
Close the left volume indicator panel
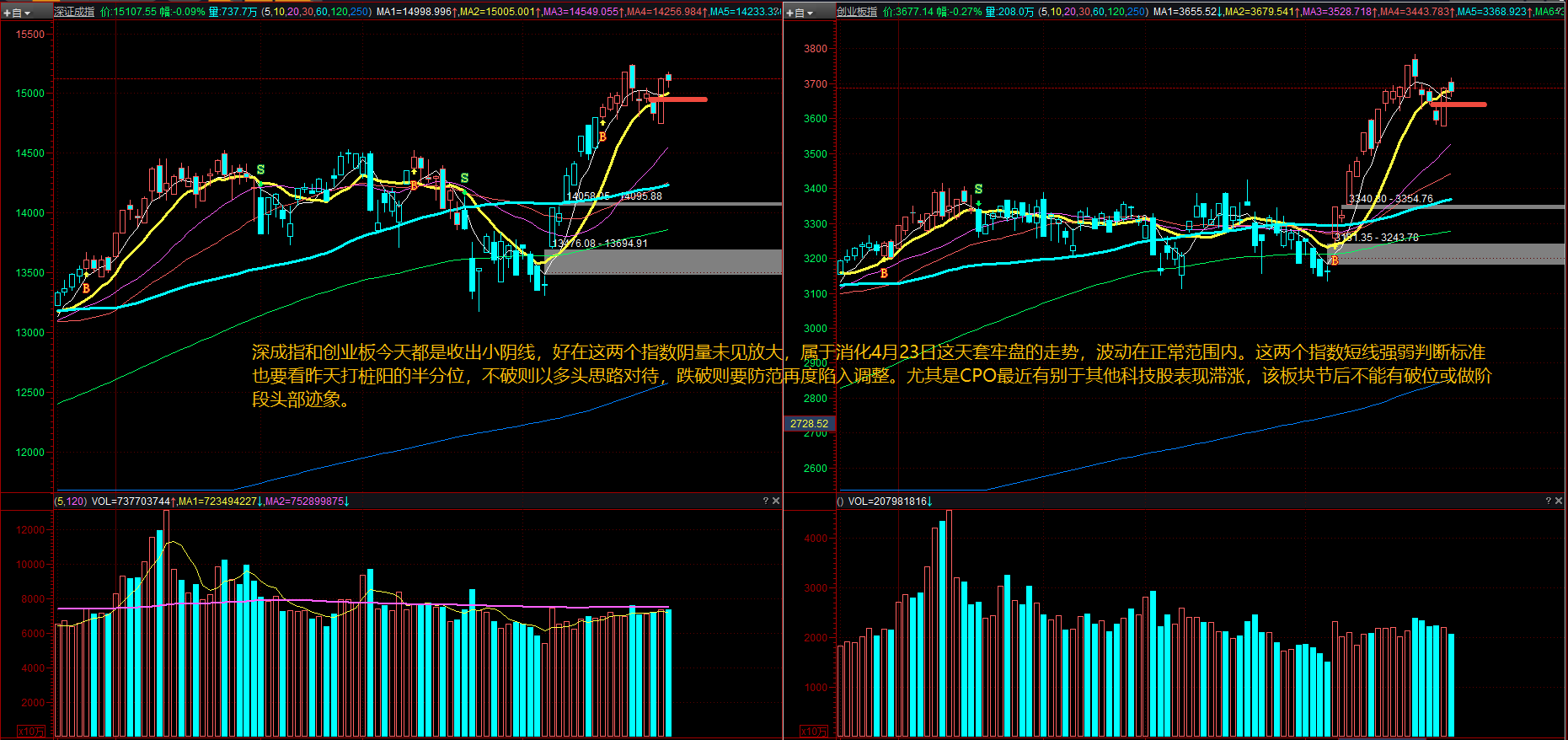[x=776, y=501]
